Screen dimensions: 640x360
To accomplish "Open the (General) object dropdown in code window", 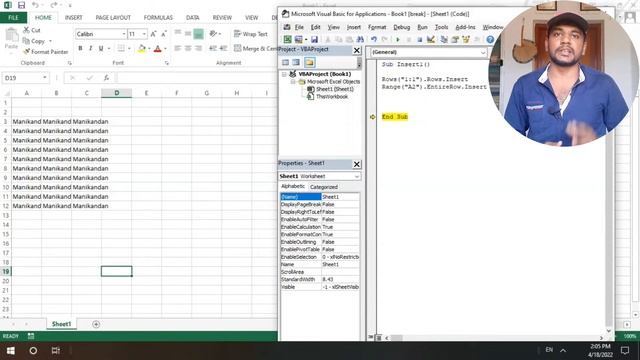I will point(483,52).
